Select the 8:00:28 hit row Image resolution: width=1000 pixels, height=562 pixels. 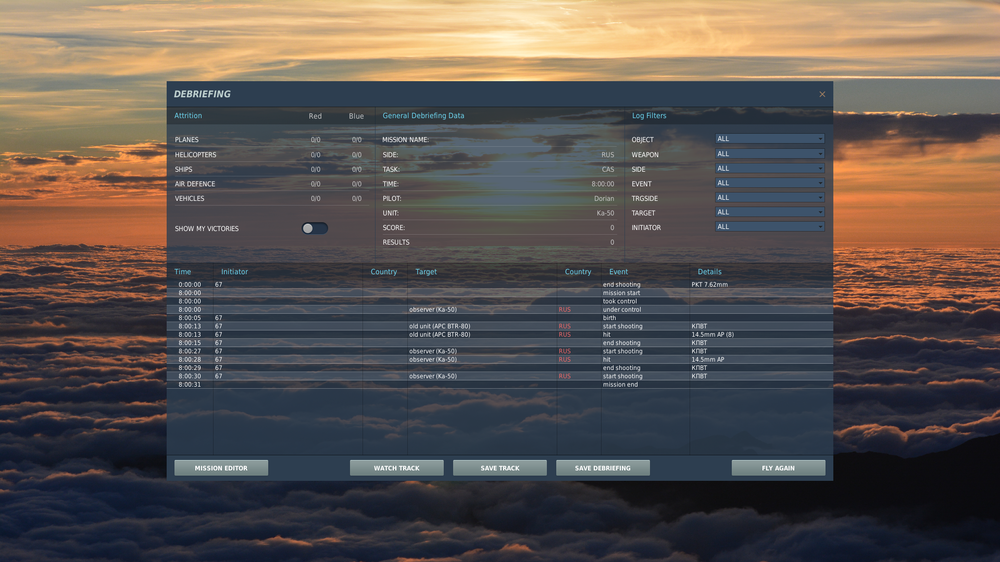[500, 359]
